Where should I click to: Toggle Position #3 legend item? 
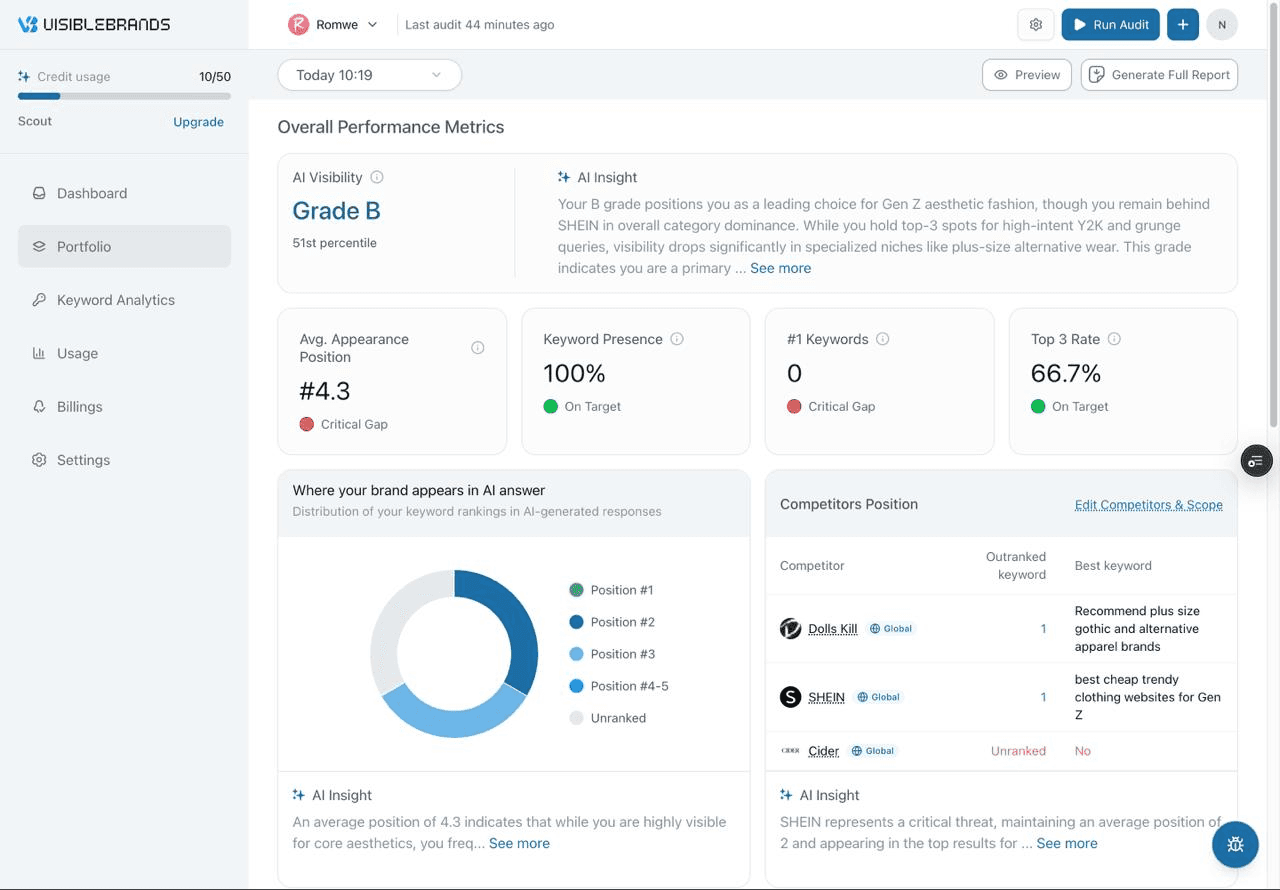(x=612, y=654)
